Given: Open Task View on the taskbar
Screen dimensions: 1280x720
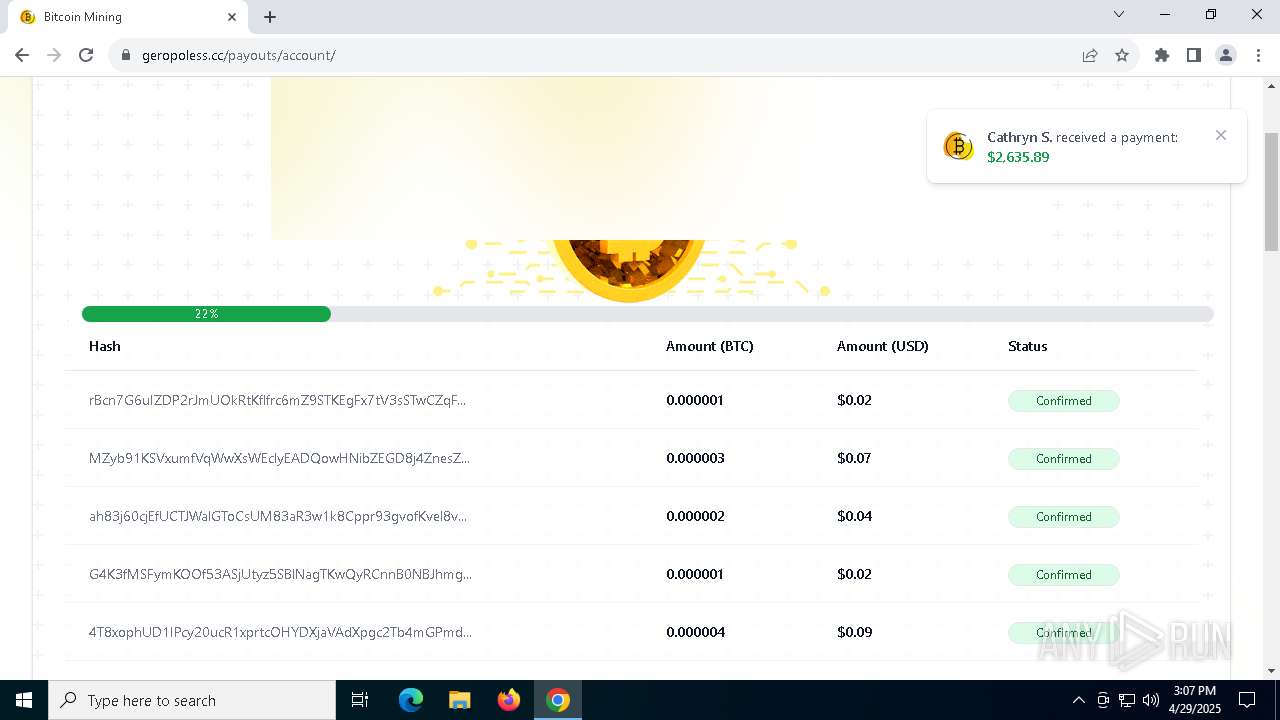Looking at the screenshot, I should pos(360,700).
